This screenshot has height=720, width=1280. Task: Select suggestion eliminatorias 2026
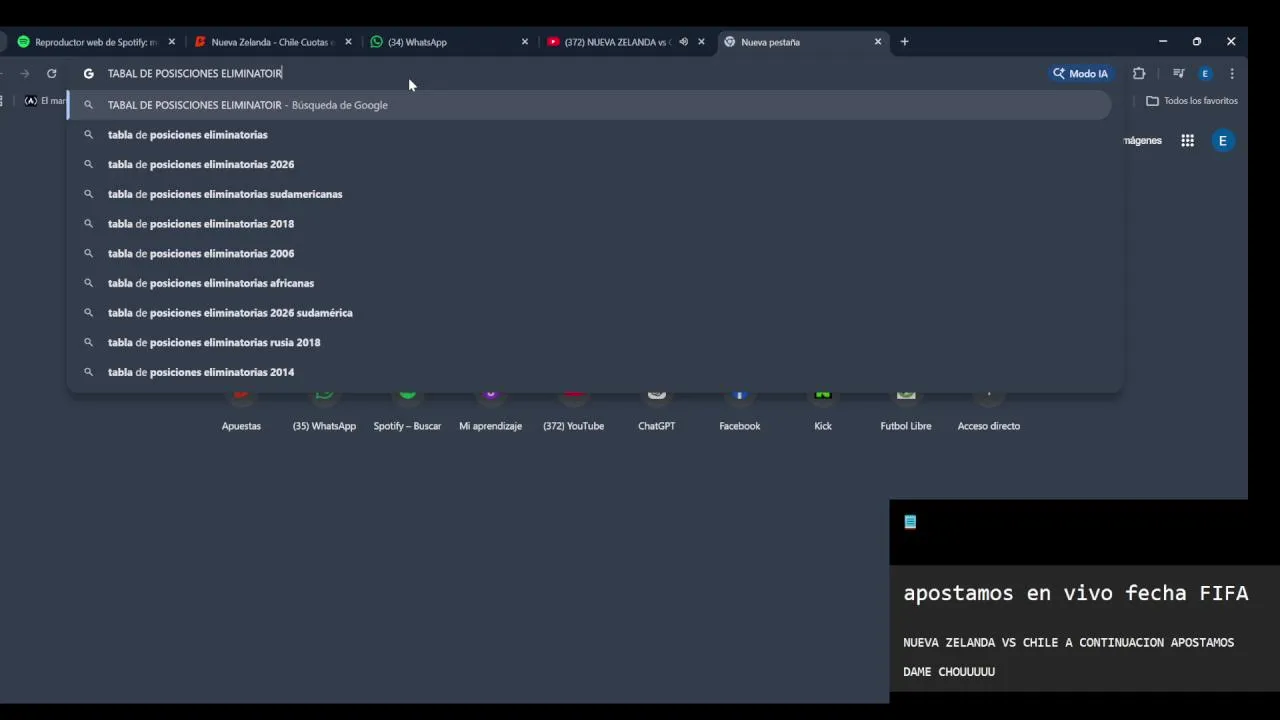coord(589,164)
